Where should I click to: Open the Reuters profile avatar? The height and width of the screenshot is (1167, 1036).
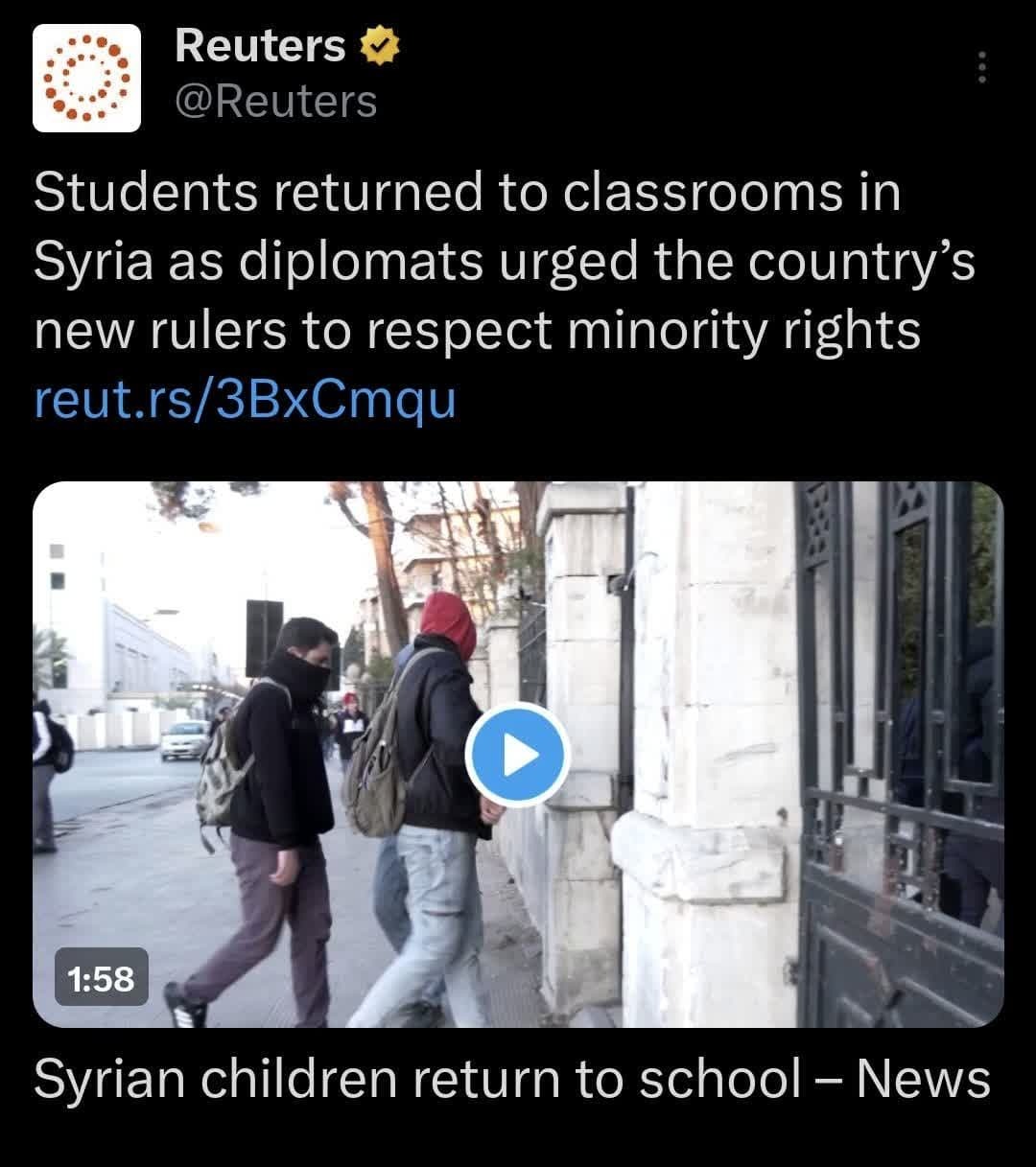86,77
